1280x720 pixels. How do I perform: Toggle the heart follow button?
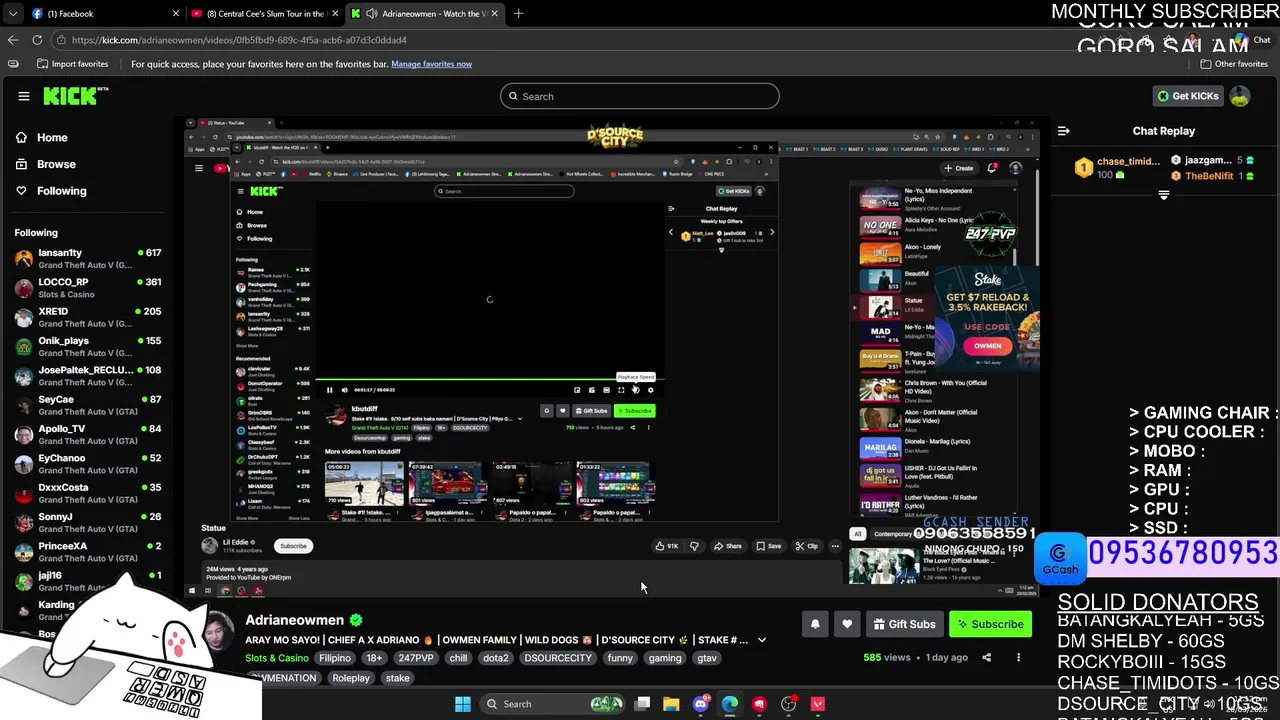[847, 624]
